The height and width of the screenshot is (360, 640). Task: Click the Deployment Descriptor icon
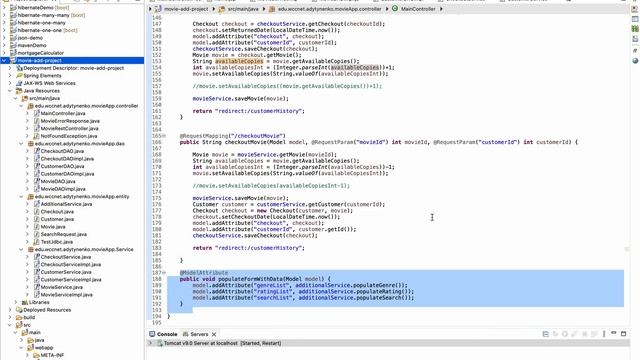tap(19, 68)
